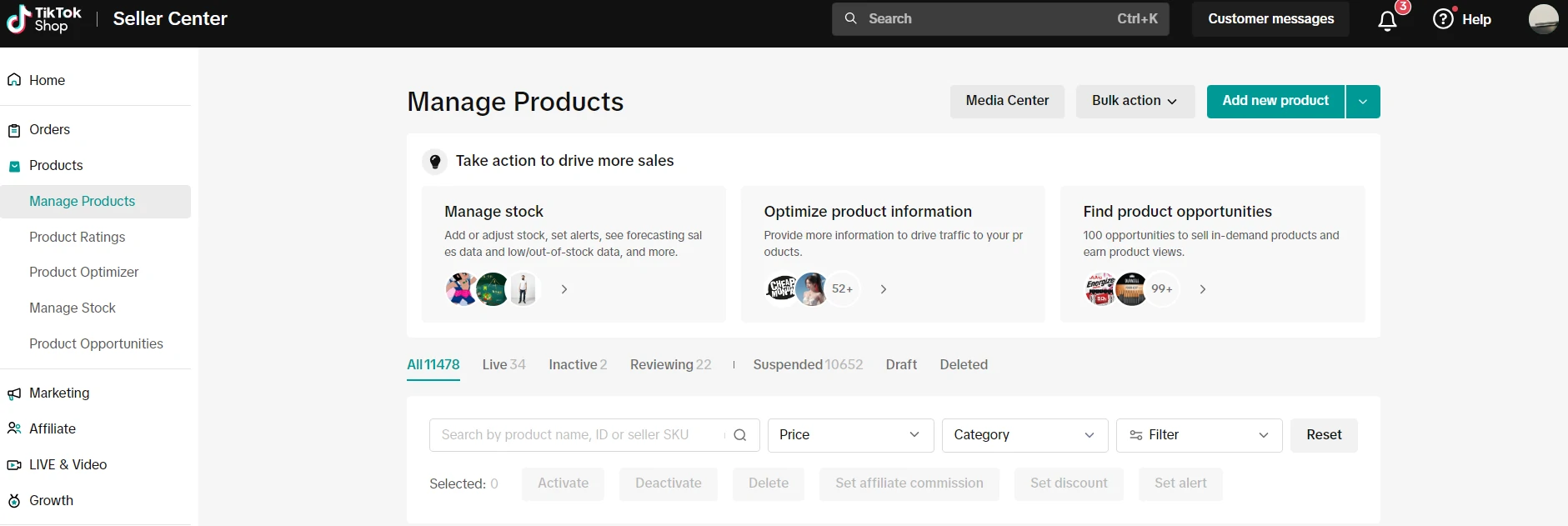The height and width of the screenshot is (526, 1568).
Task: Click the magnifier icon in product search
Action: pyautogui.click(x=739, y=435)
